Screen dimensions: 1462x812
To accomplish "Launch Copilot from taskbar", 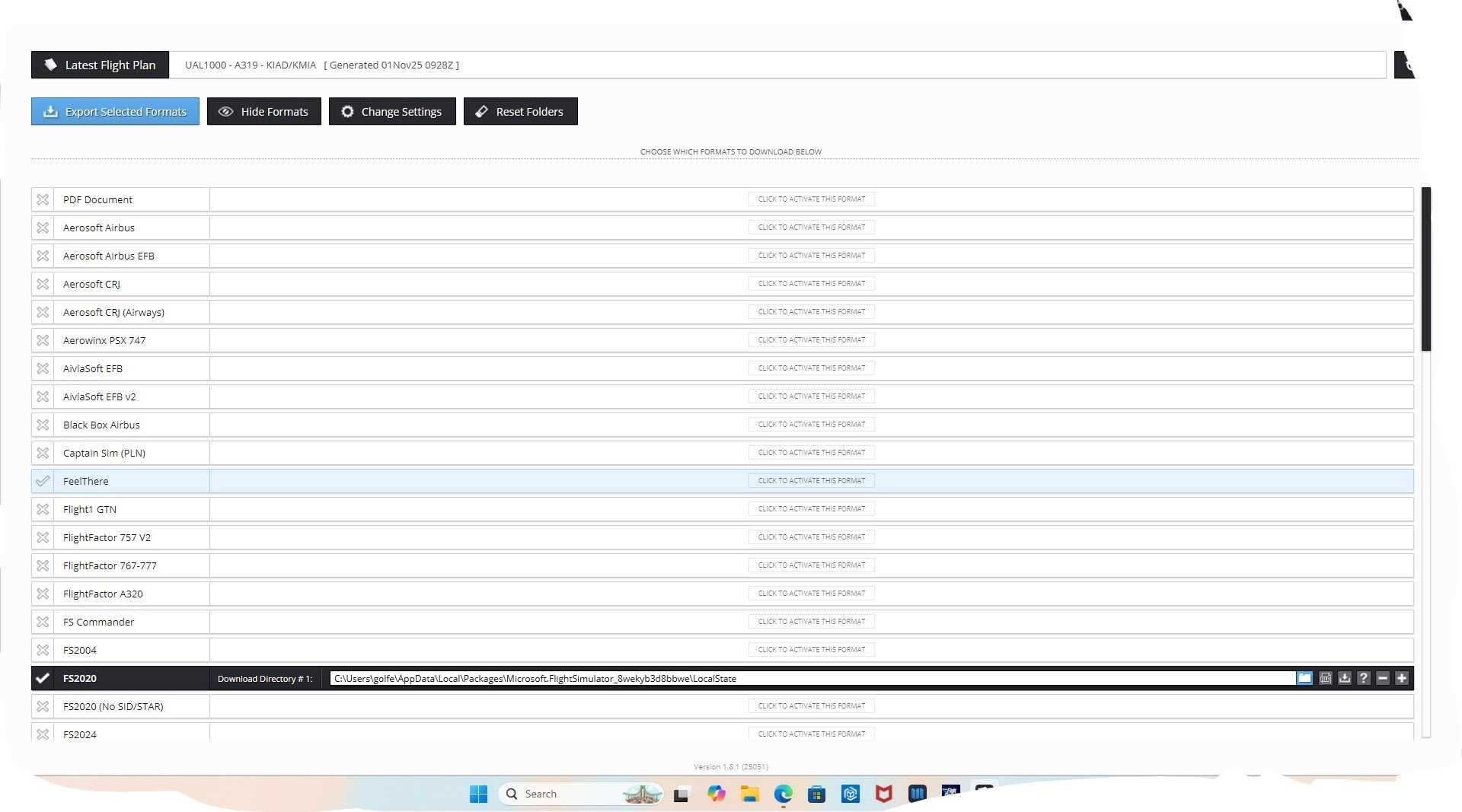I will (716, 794).
